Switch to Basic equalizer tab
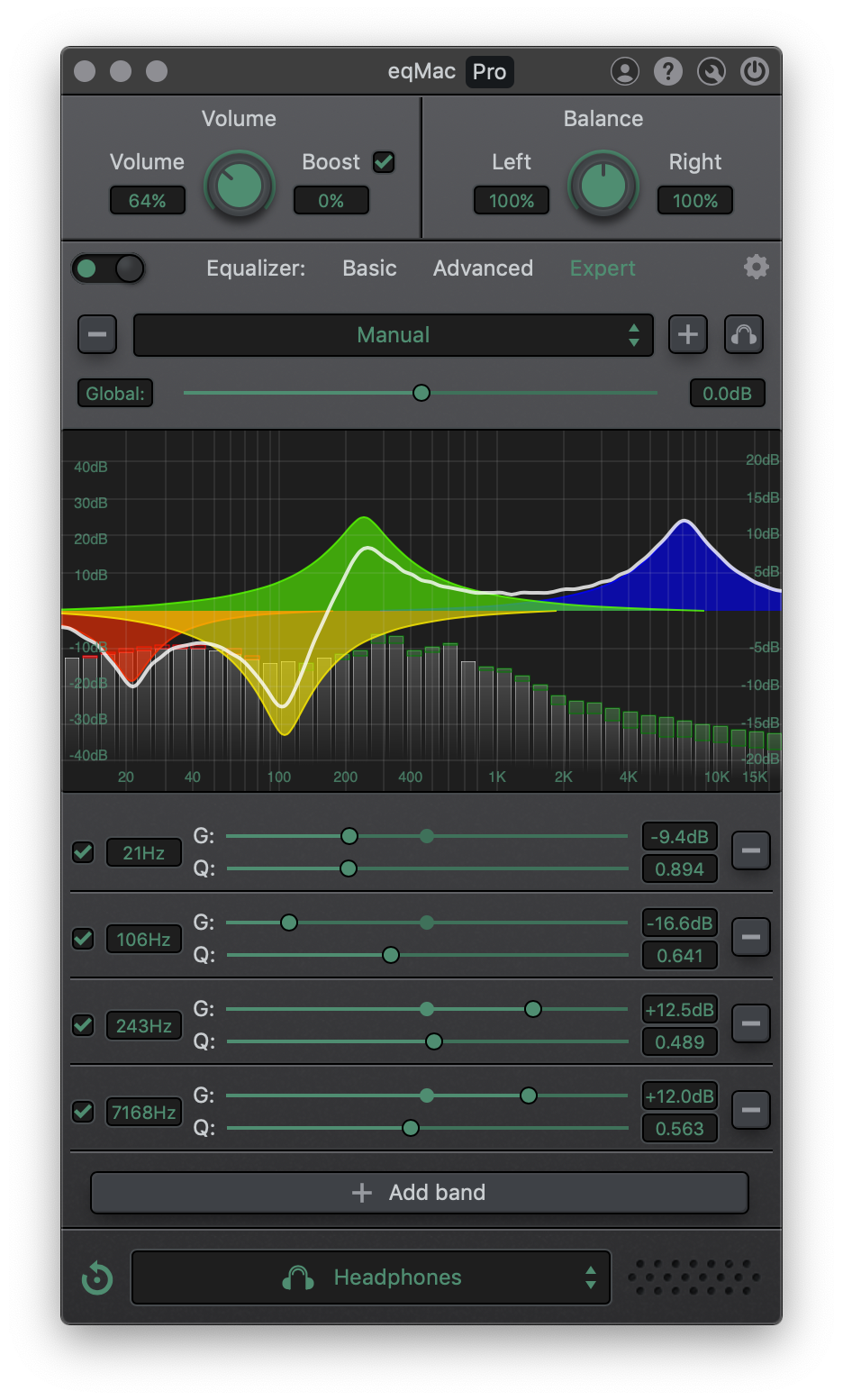 tap(369, 268)
